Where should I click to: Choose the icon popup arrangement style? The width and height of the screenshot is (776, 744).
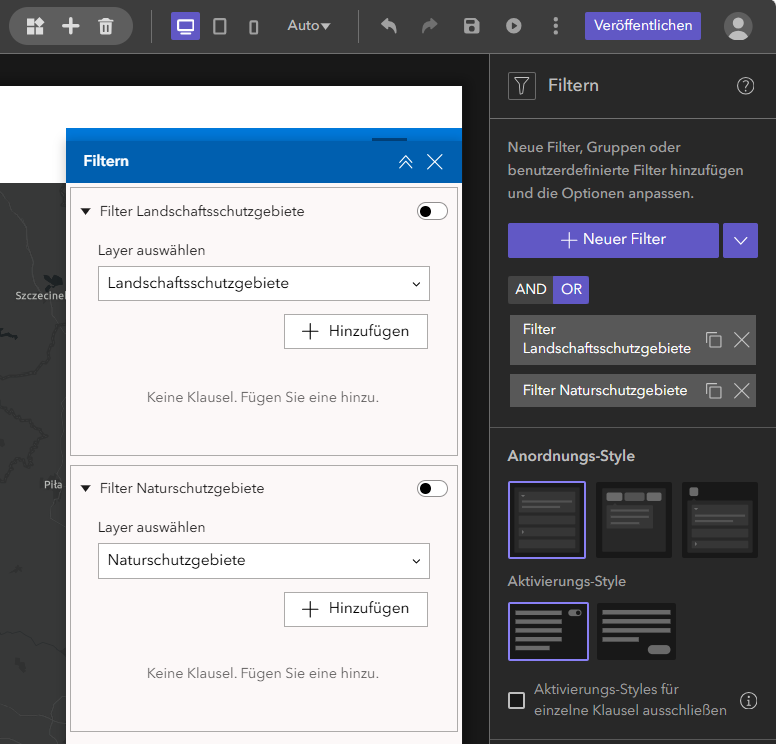[720, 520]
